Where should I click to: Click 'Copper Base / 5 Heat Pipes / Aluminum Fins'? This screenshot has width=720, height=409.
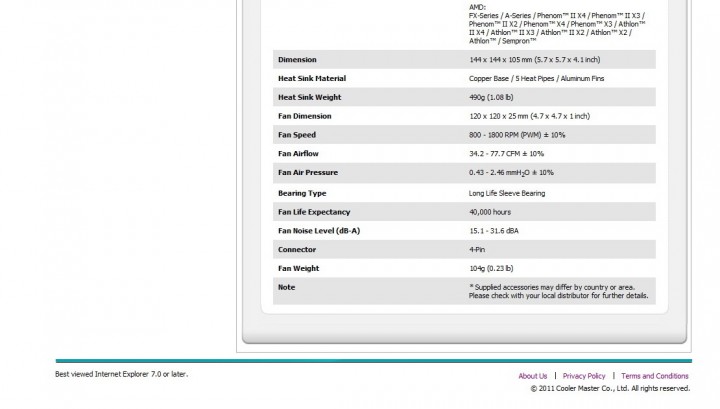point(536,78)
